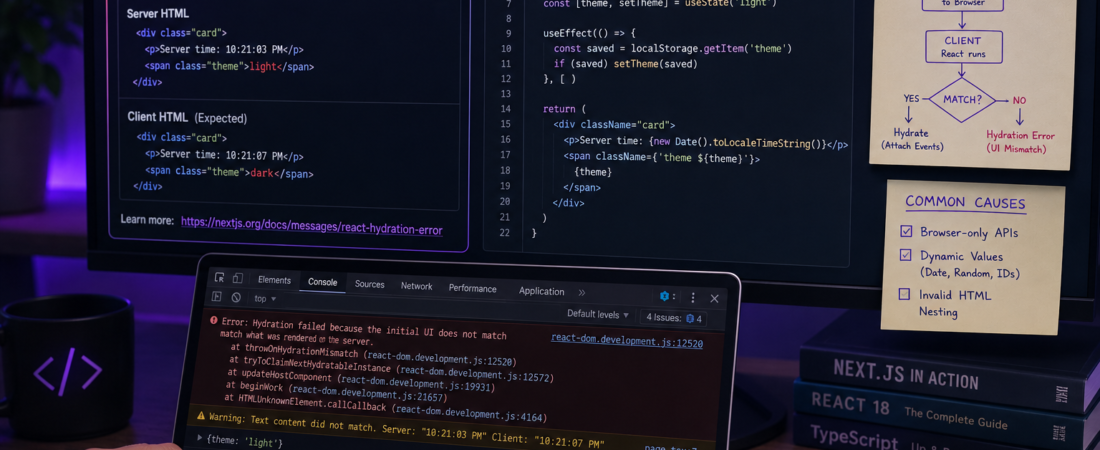Click the 'if (saved) setTheme(saved)' line
Viewport: 1100px width, 450px height.
point(626,64)
